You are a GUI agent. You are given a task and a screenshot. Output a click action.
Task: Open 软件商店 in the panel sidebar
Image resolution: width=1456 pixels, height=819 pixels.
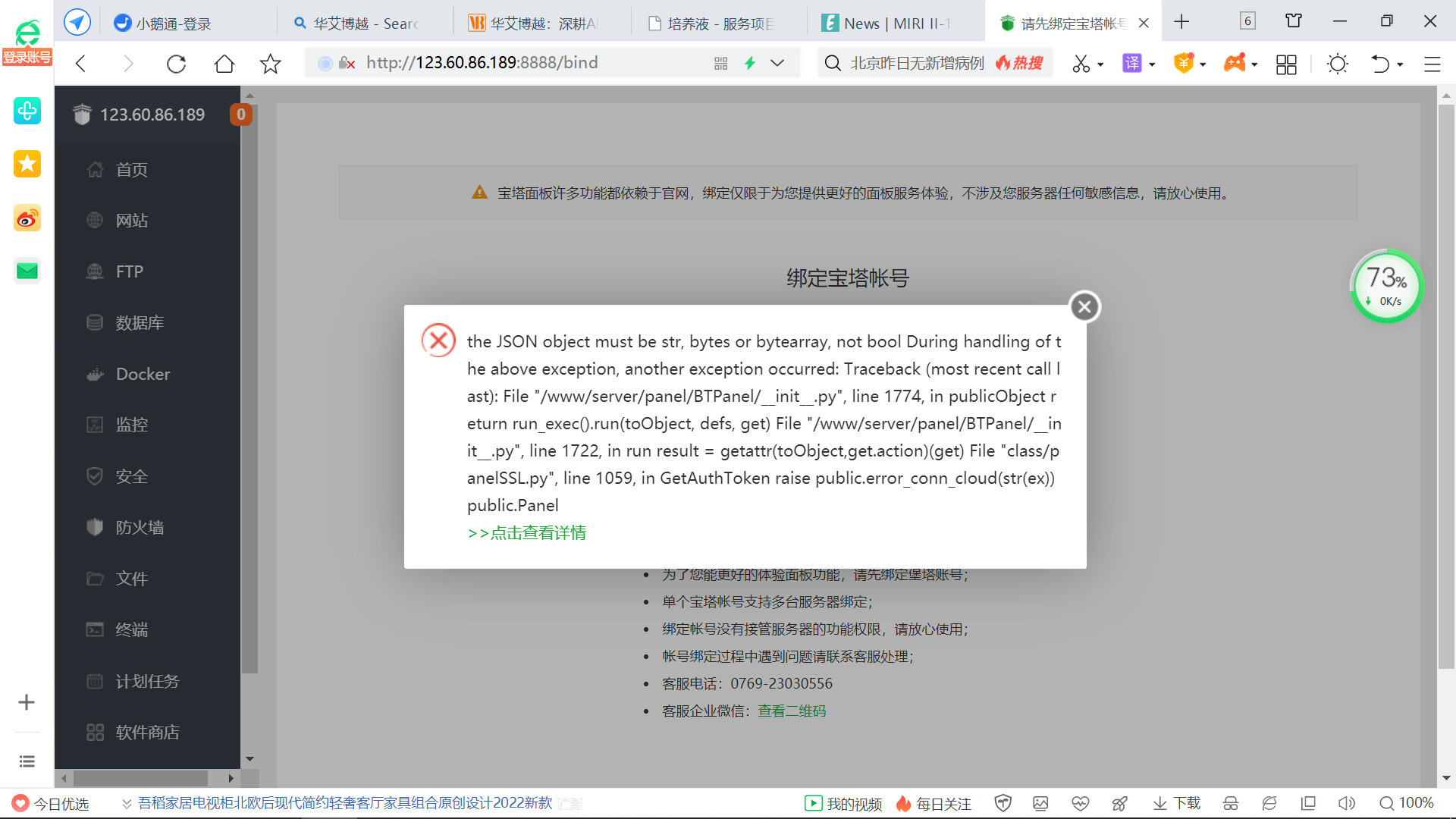(147, 733)
